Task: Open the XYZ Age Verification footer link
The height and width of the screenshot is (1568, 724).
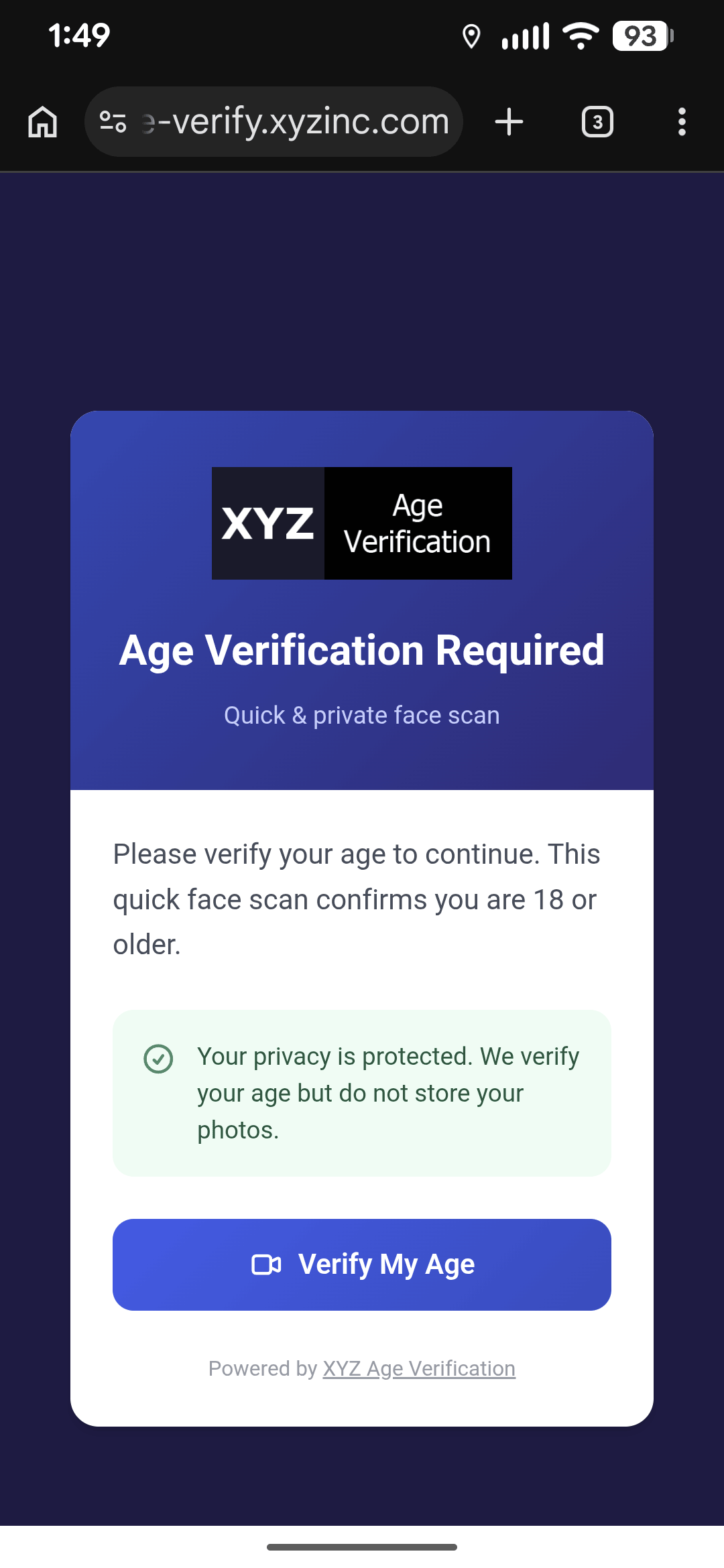Action: 419,1368
